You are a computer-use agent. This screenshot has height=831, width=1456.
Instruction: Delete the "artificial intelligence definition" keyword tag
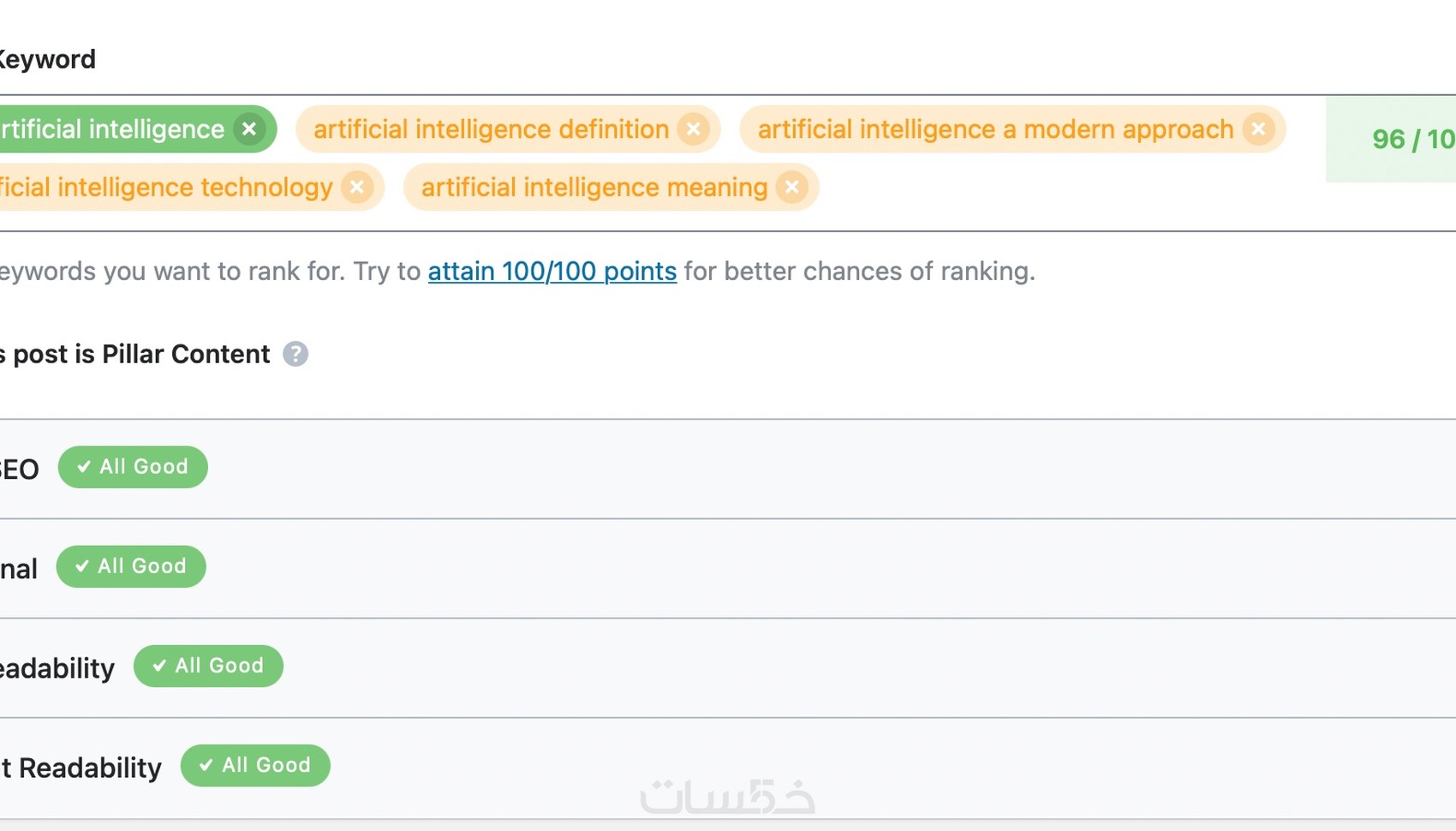[693, 129]
